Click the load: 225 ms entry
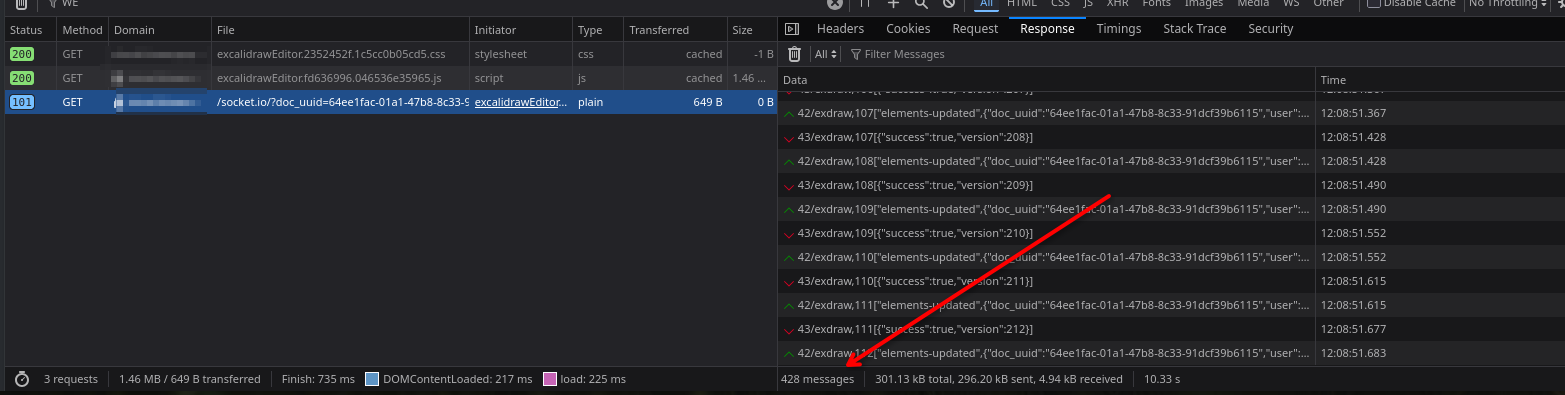This screenshot has height=395, width=1565. point(584,379)
